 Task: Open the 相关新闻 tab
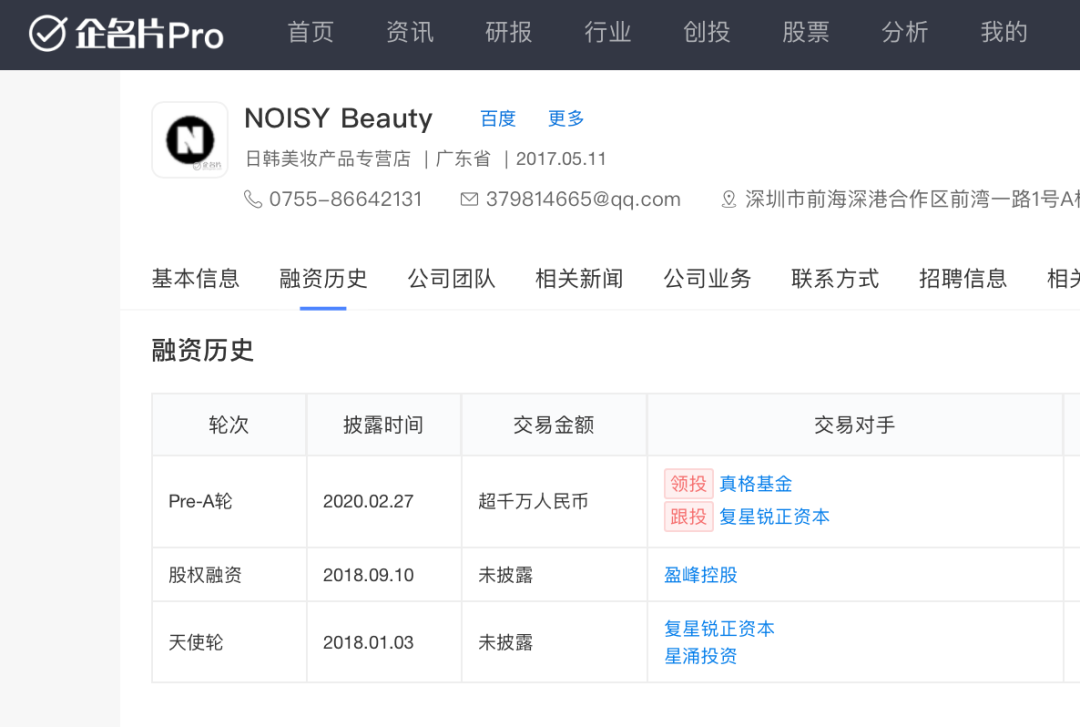click(x=579, y=279)
